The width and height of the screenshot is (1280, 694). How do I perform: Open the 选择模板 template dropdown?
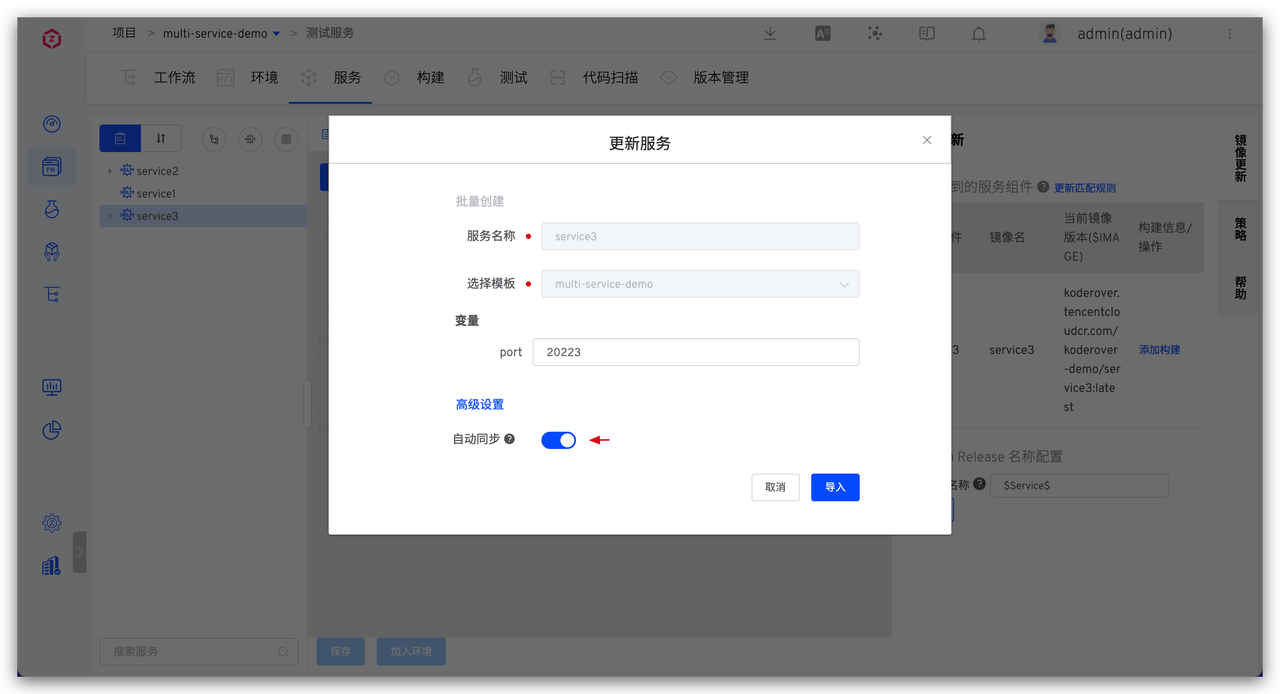700,284
